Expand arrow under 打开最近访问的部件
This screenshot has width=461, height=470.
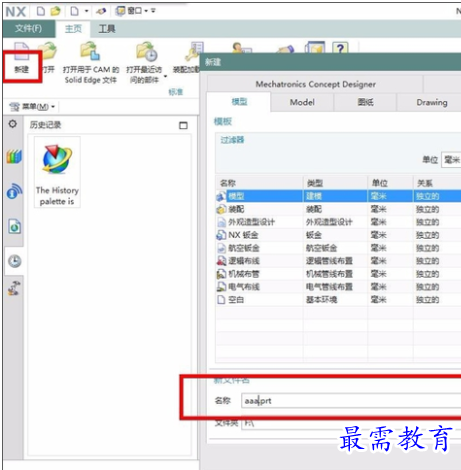click(165, 77)
